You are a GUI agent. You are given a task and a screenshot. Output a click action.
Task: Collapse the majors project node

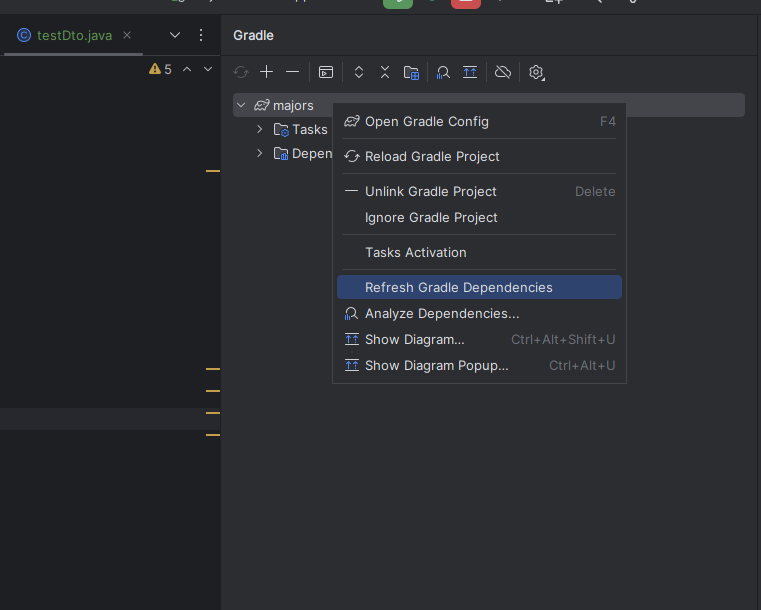point(241,105)
